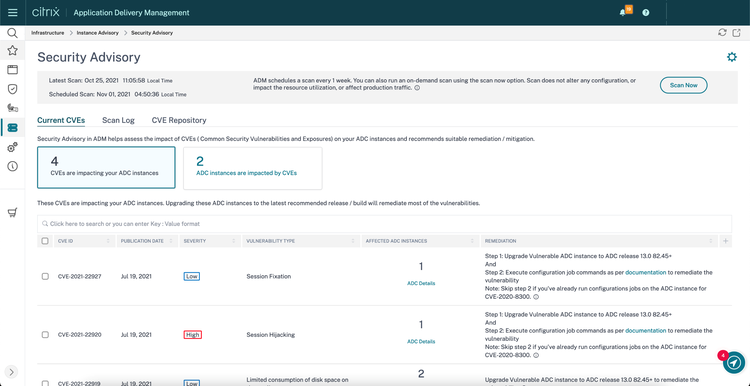Viewport: 750px width, 386px height.
Task: Open the settings gears icon in sidebar
Action: pos(12,147)
